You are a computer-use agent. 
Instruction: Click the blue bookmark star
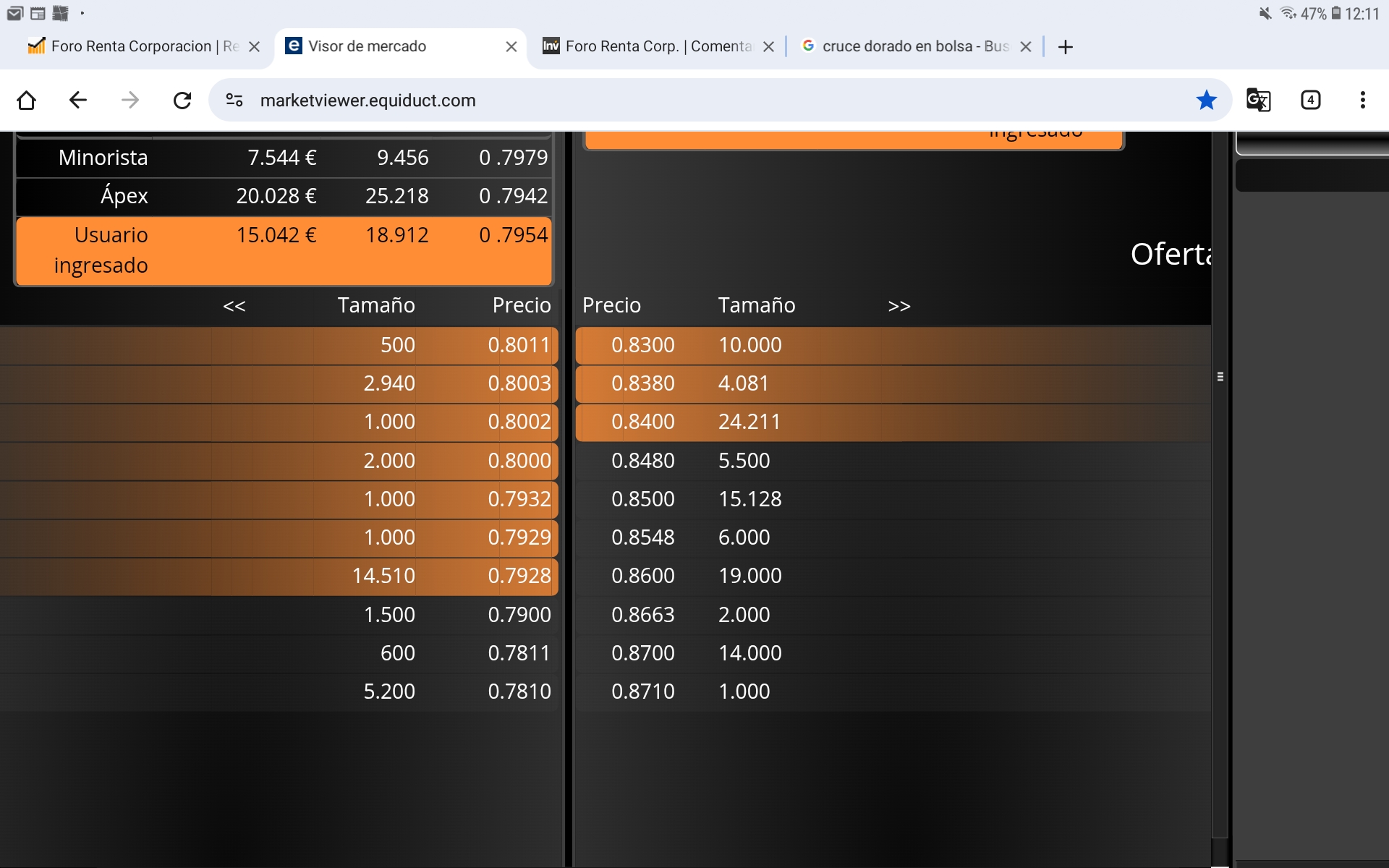(1206, 100)
